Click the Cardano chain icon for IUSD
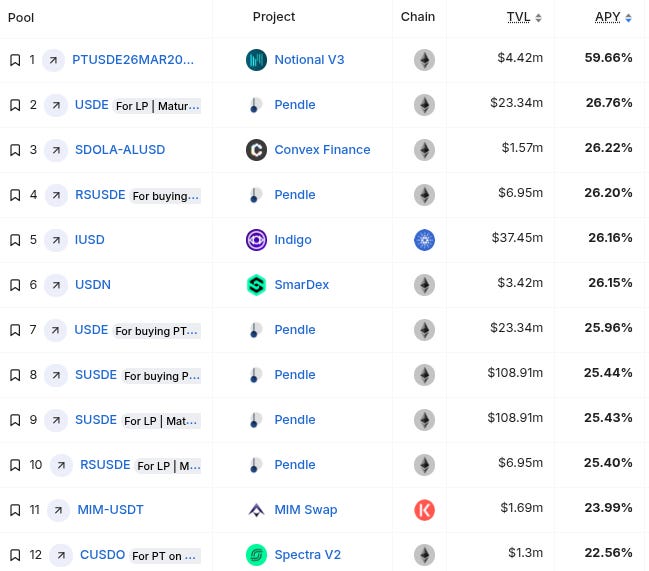Viewport: 649px width, 571px height. tap(424, 240)
